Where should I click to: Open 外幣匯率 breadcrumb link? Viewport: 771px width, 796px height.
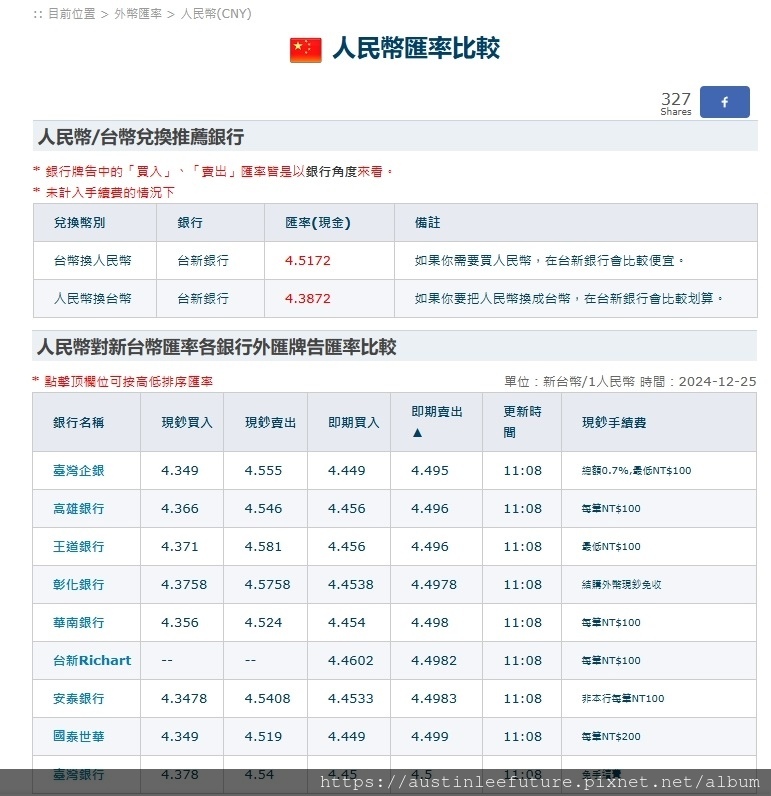point(138,14)
